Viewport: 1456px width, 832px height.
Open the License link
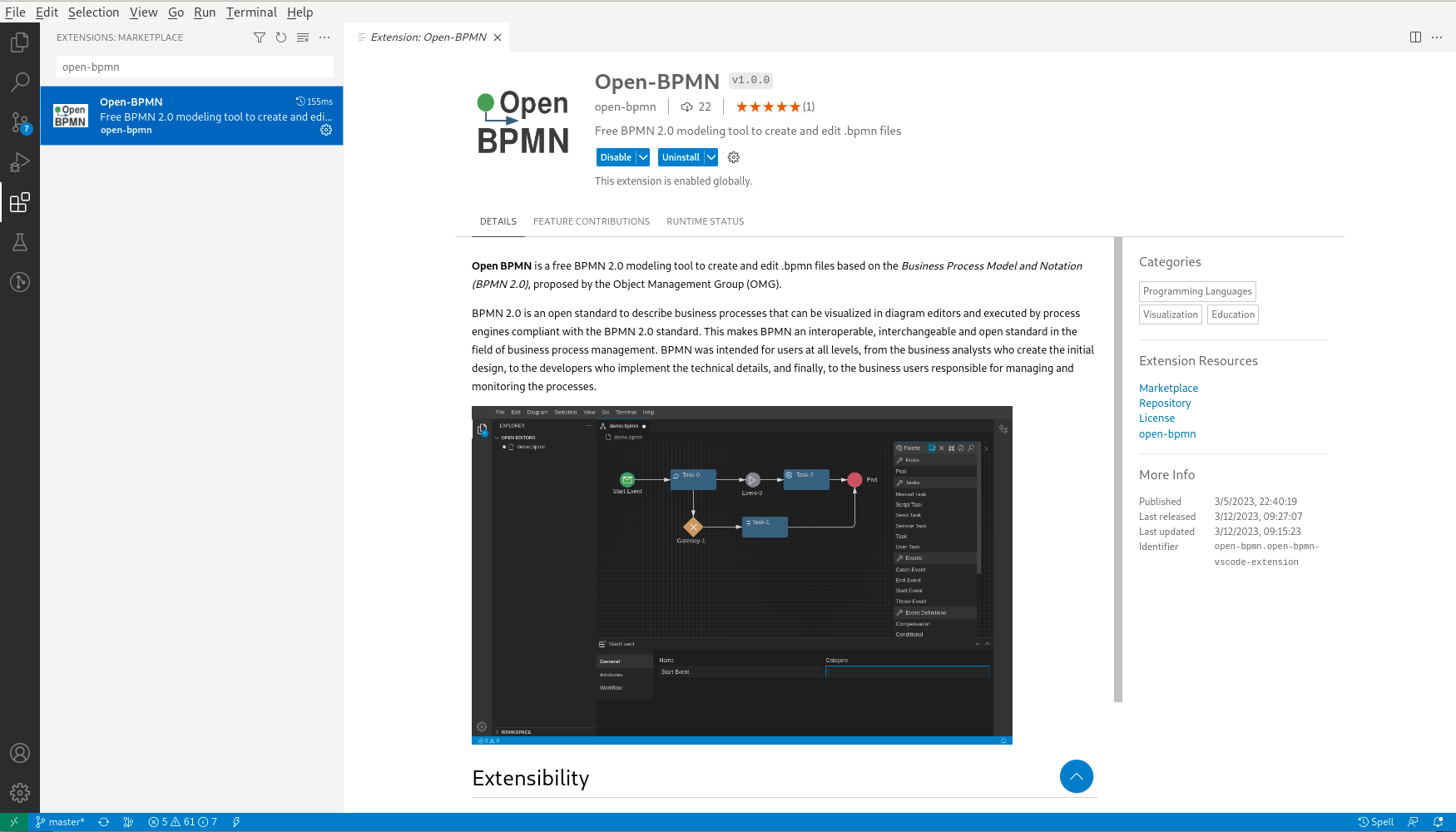point(1156,418)
